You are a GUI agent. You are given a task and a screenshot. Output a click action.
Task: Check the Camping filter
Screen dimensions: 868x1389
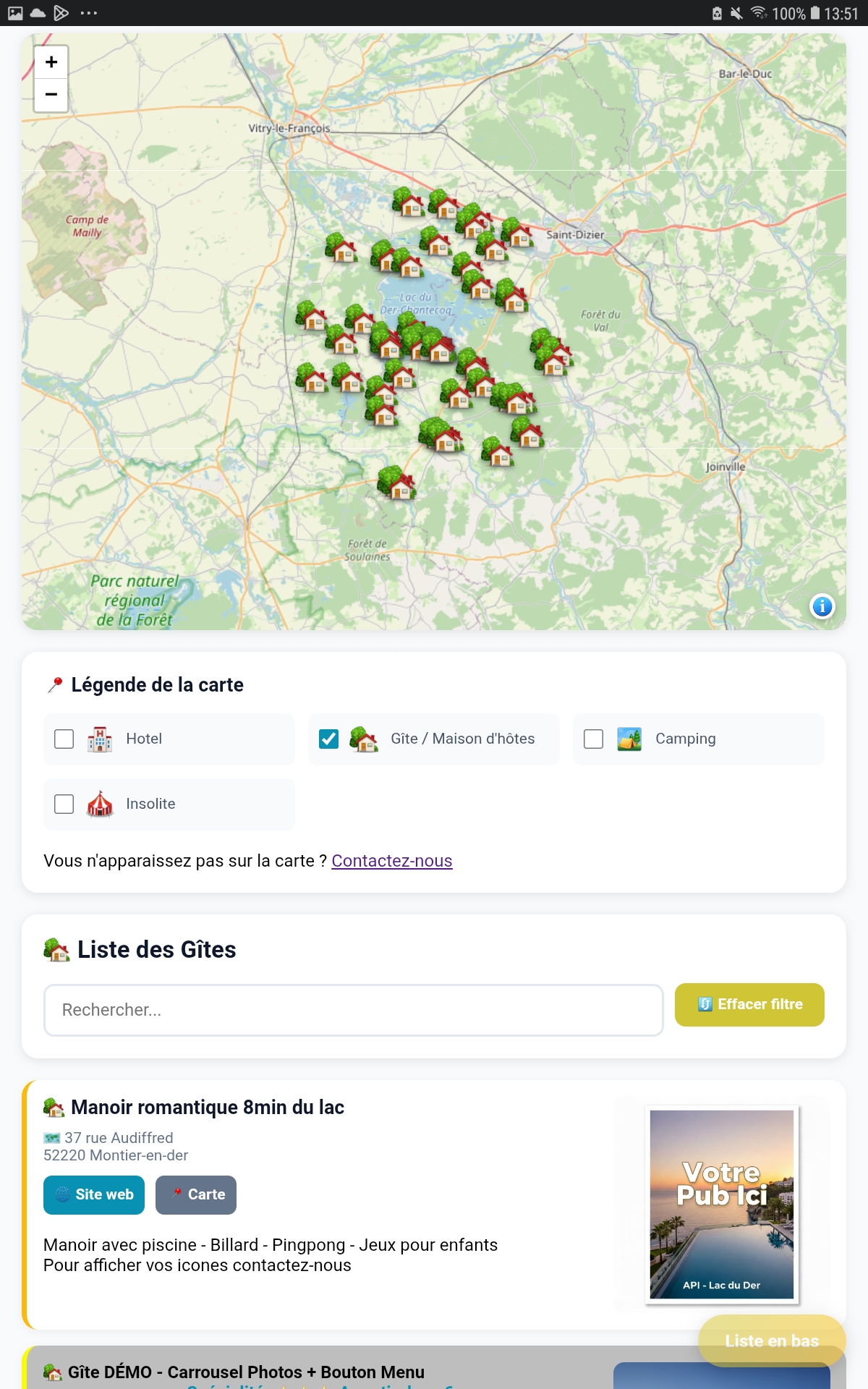tap(594, 739)
